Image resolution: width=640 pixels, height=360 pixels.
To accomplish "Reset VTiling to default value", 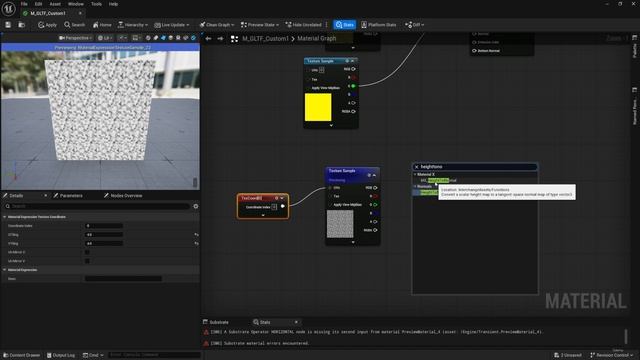I will coord(196,243).
